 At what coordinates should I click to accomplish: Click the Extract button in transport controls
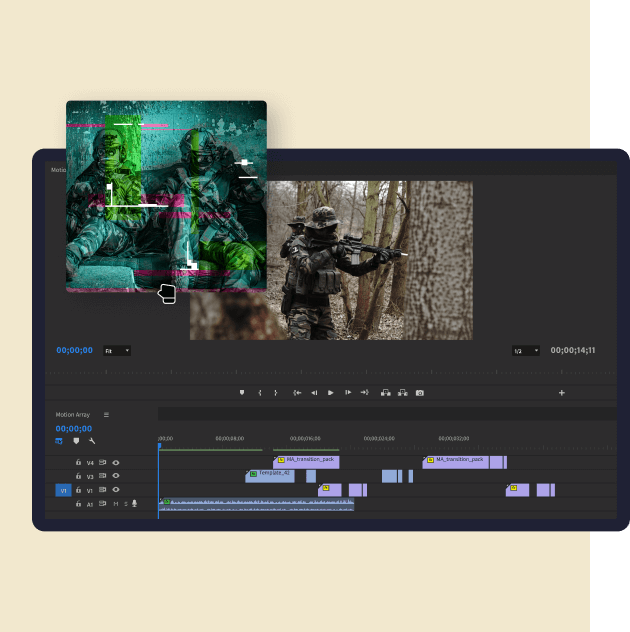(403, 393)
